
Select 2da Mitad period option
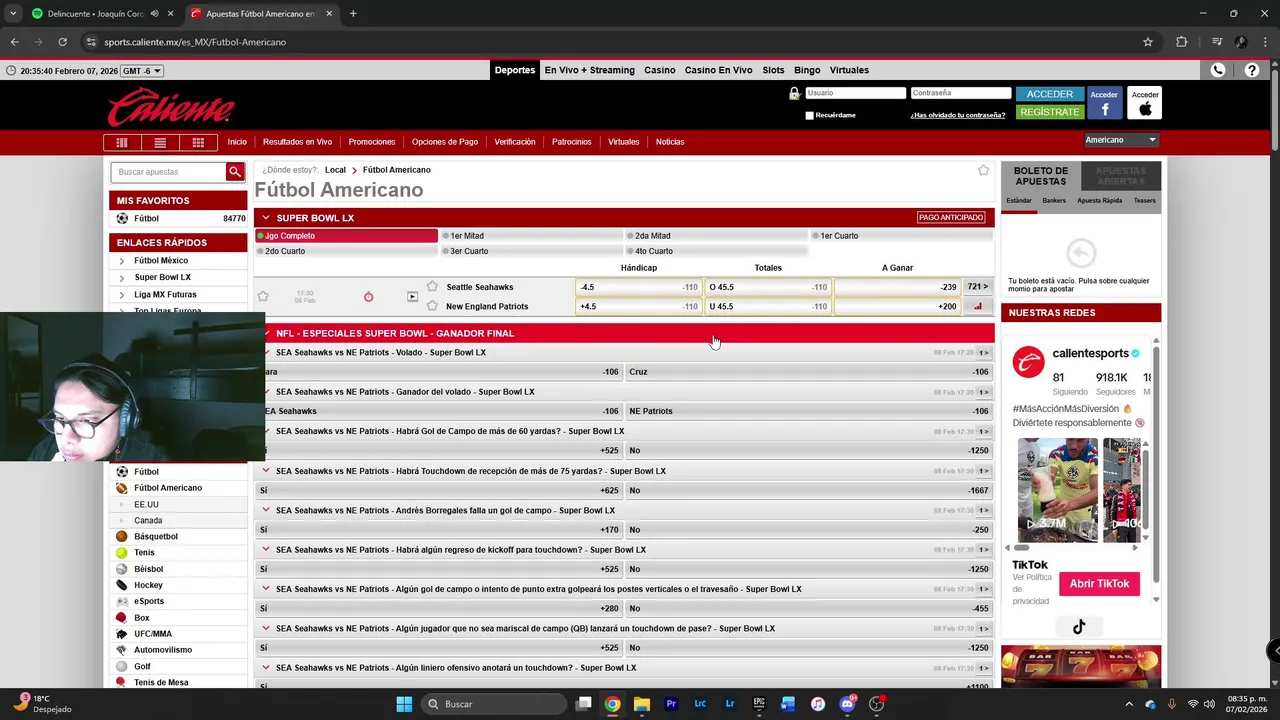coord(716,236)
